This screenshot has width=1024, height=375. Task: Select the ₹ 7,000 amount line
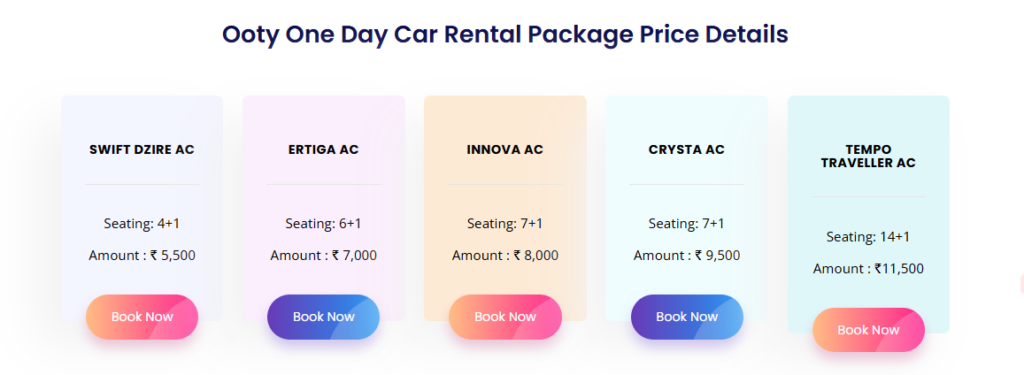pos(323,255)
